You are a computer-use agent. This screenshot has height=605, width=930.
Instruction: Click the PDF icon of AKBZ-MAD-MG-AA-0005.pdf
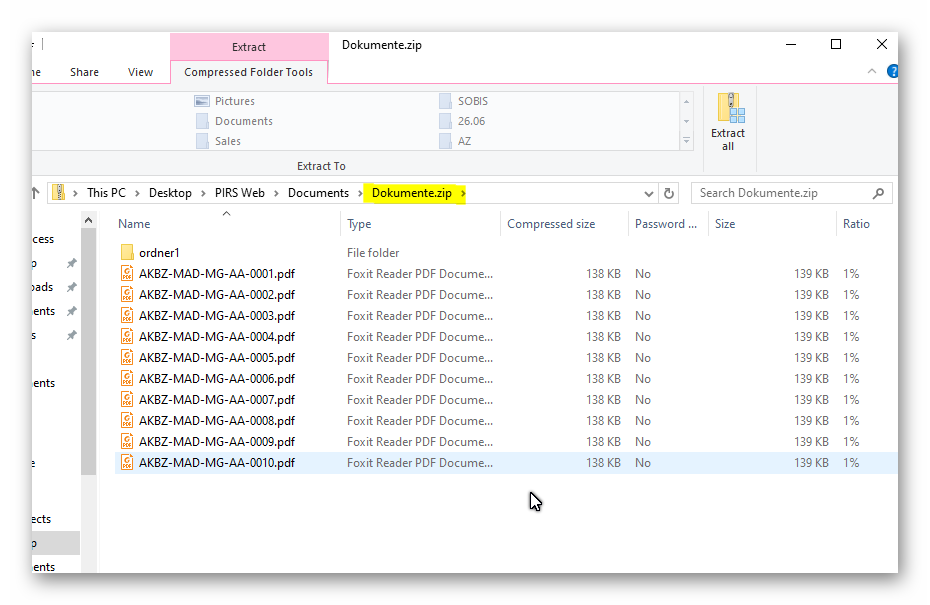point(127,358)
